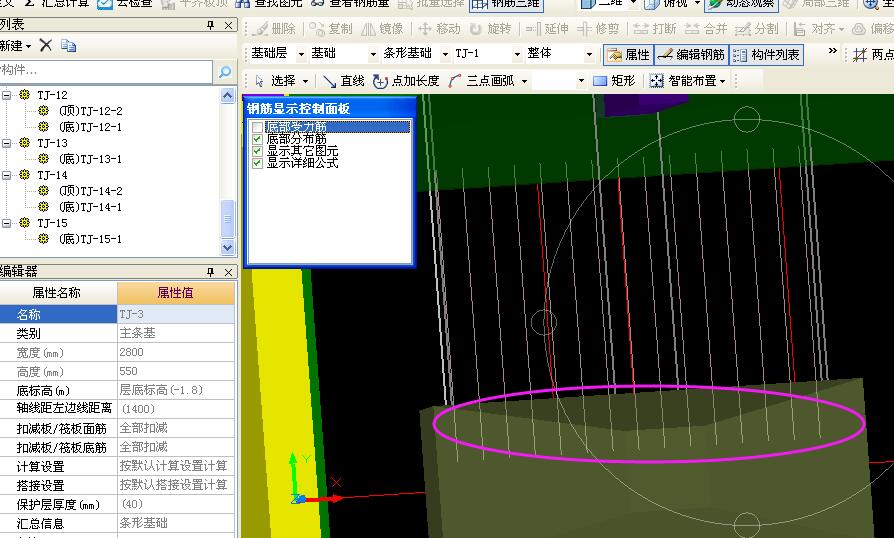The height and width of the screenshot is (538, 894).
Task: Select the 分割 split tool
Action: point(757,28)
